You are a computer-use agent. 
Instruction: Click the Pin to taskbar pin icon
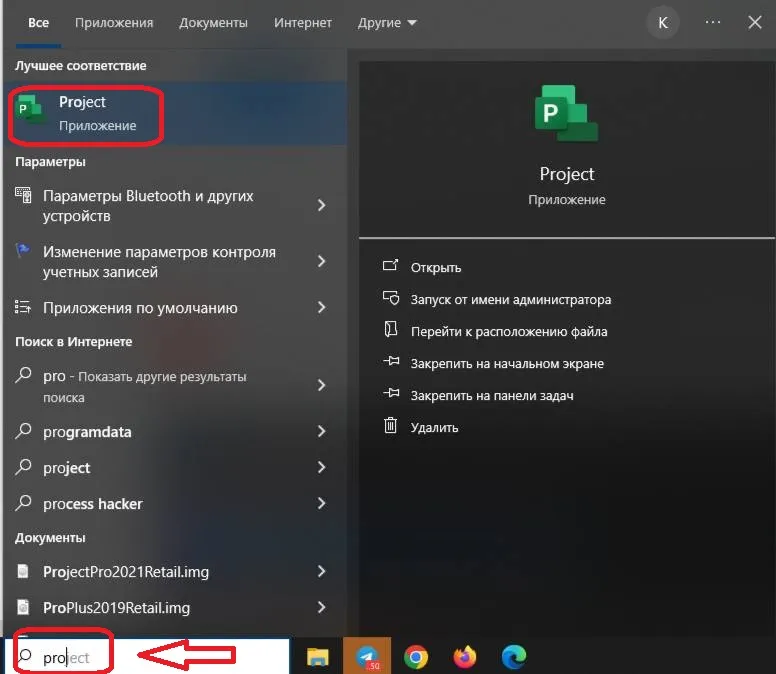[x=391, y=393]
